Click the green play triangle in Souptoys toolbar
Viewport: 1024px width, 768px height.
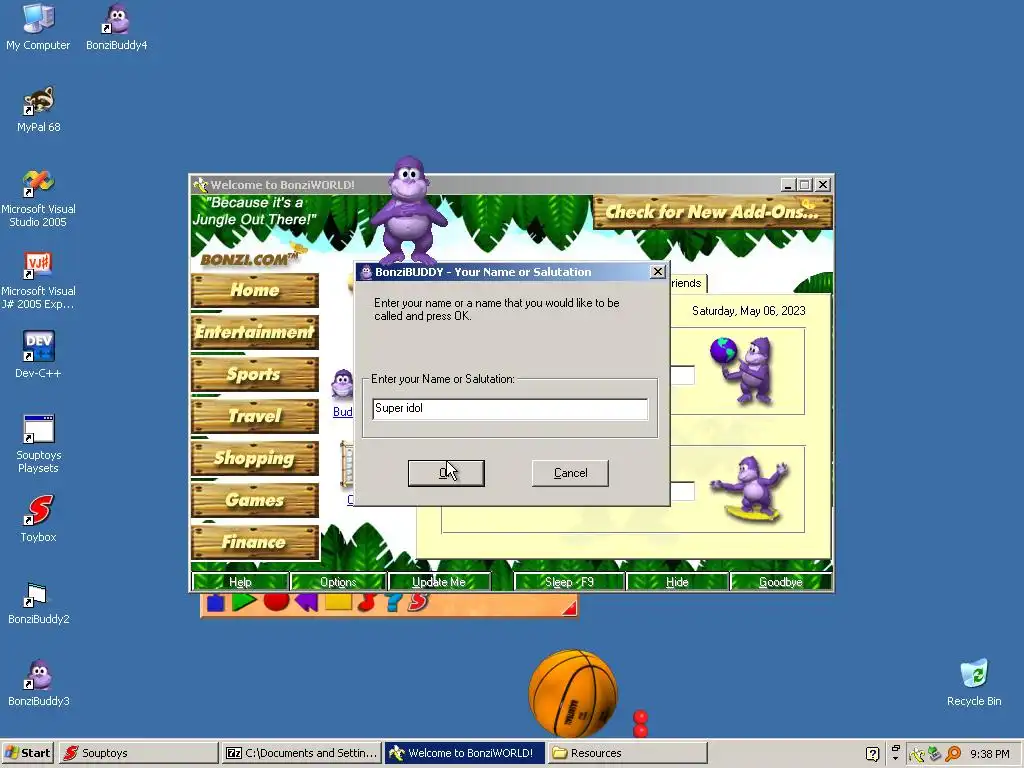click(244, 601)
